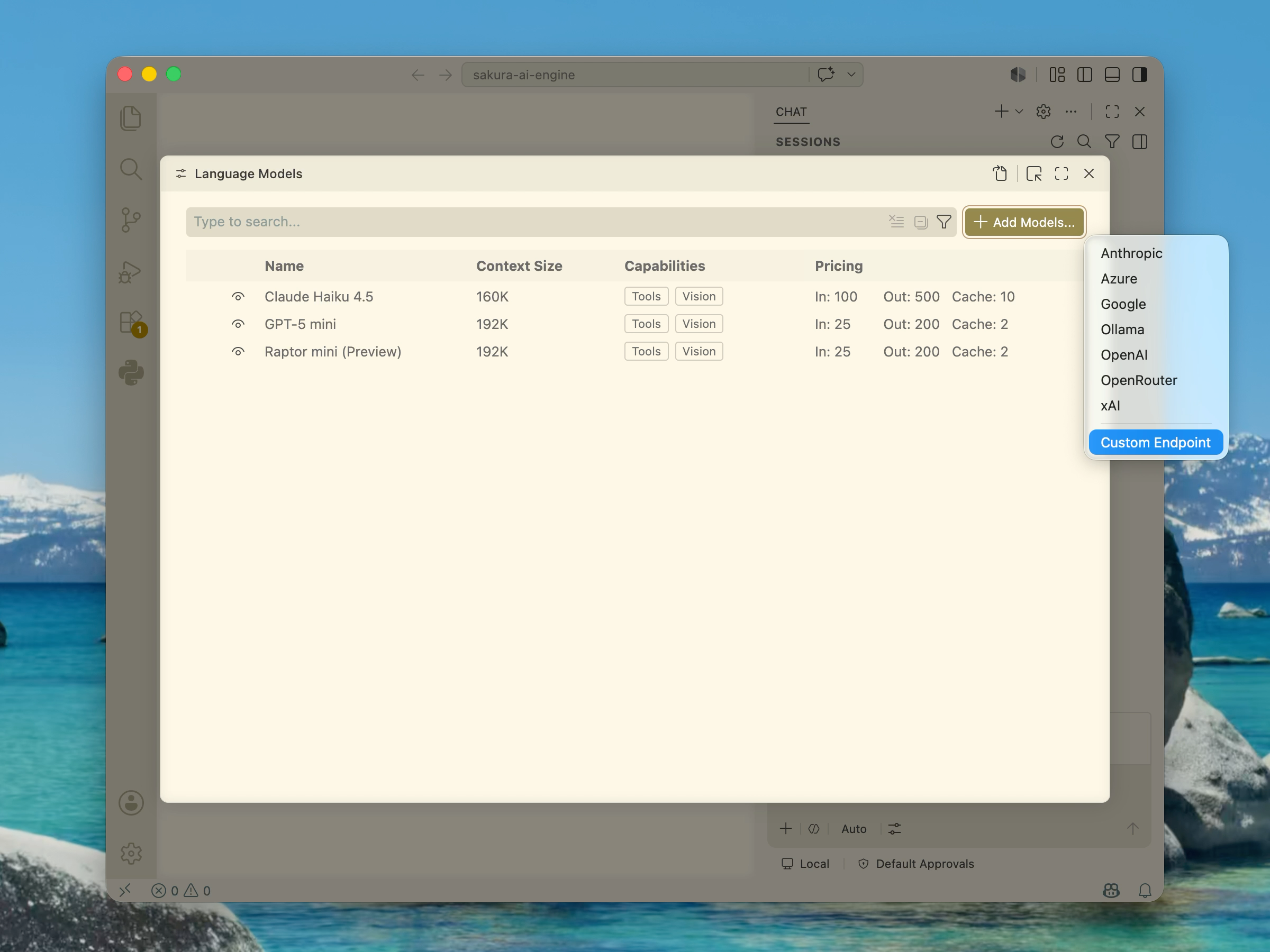
Task: Open the Auto model picker
Action: coord(854,829)
